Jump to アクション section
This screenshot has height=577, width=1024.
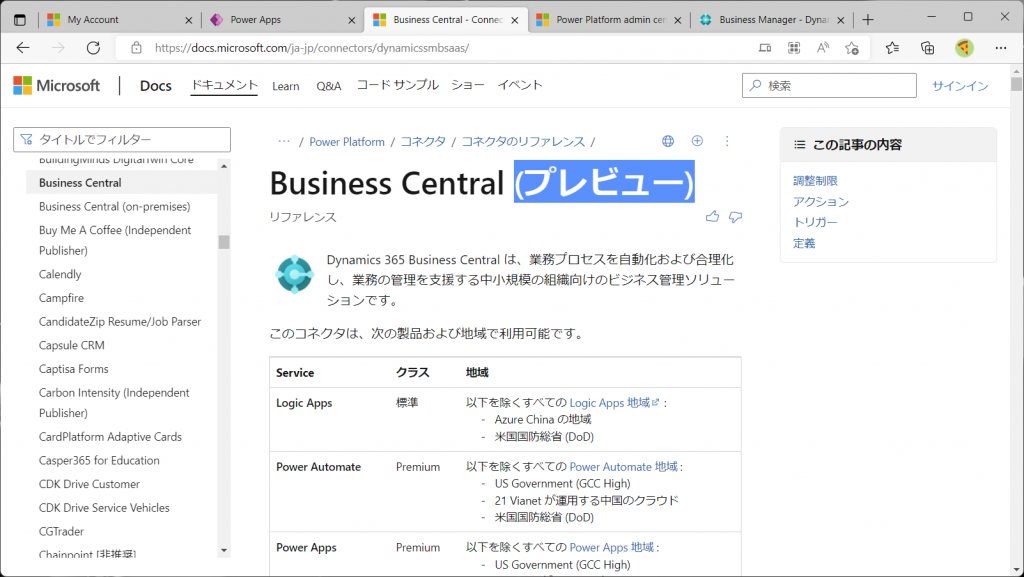[821, 202]
